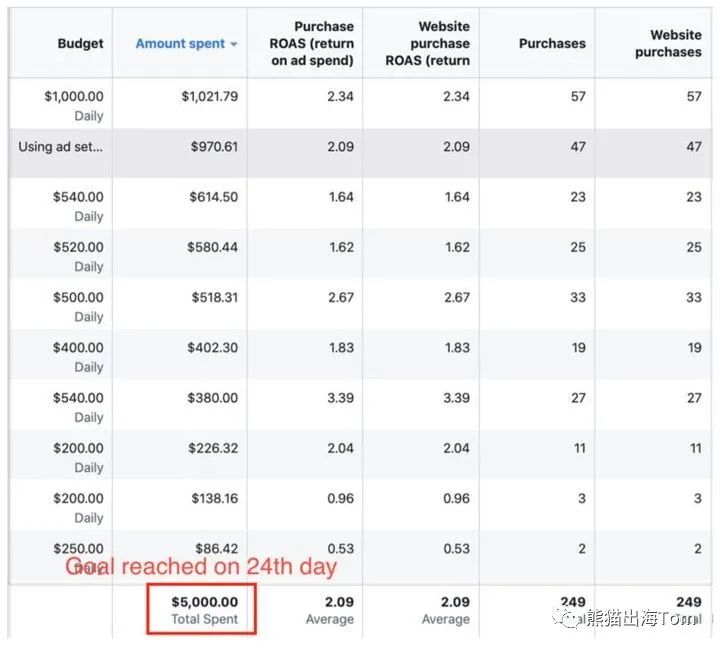The width and height of the screenshot is (720, 650).
Task: Click the "Using ad set..." budget cell
Action: [60, 147]
